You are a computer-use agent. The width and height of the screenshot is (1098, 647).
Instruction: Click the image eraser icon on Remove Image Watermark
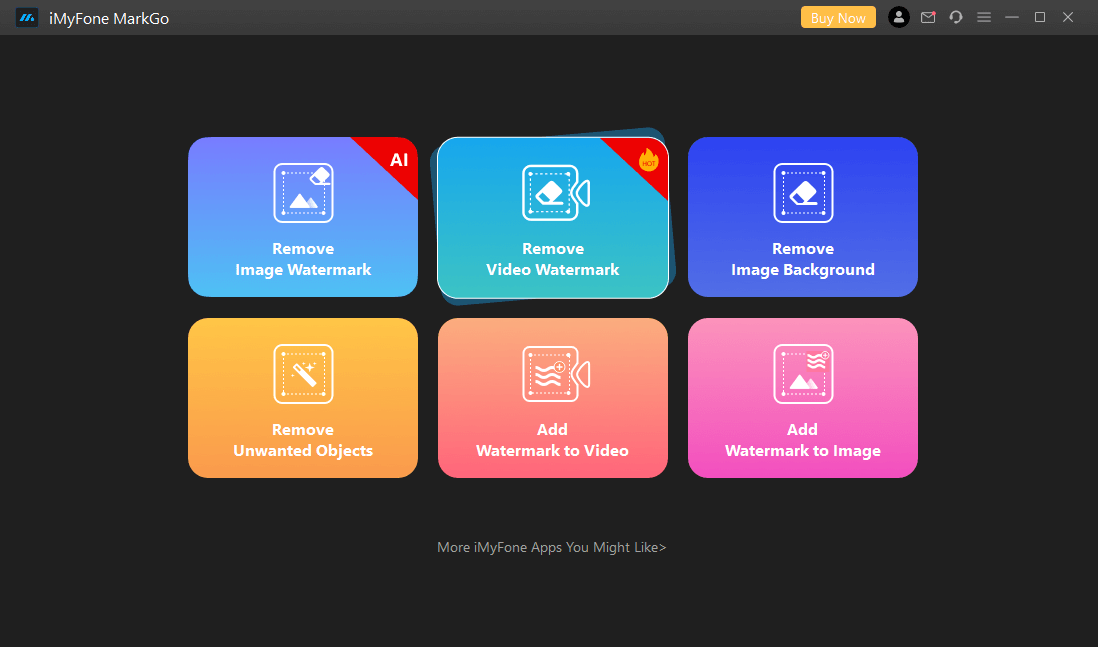pyautogui.click(x=303, y=193)
